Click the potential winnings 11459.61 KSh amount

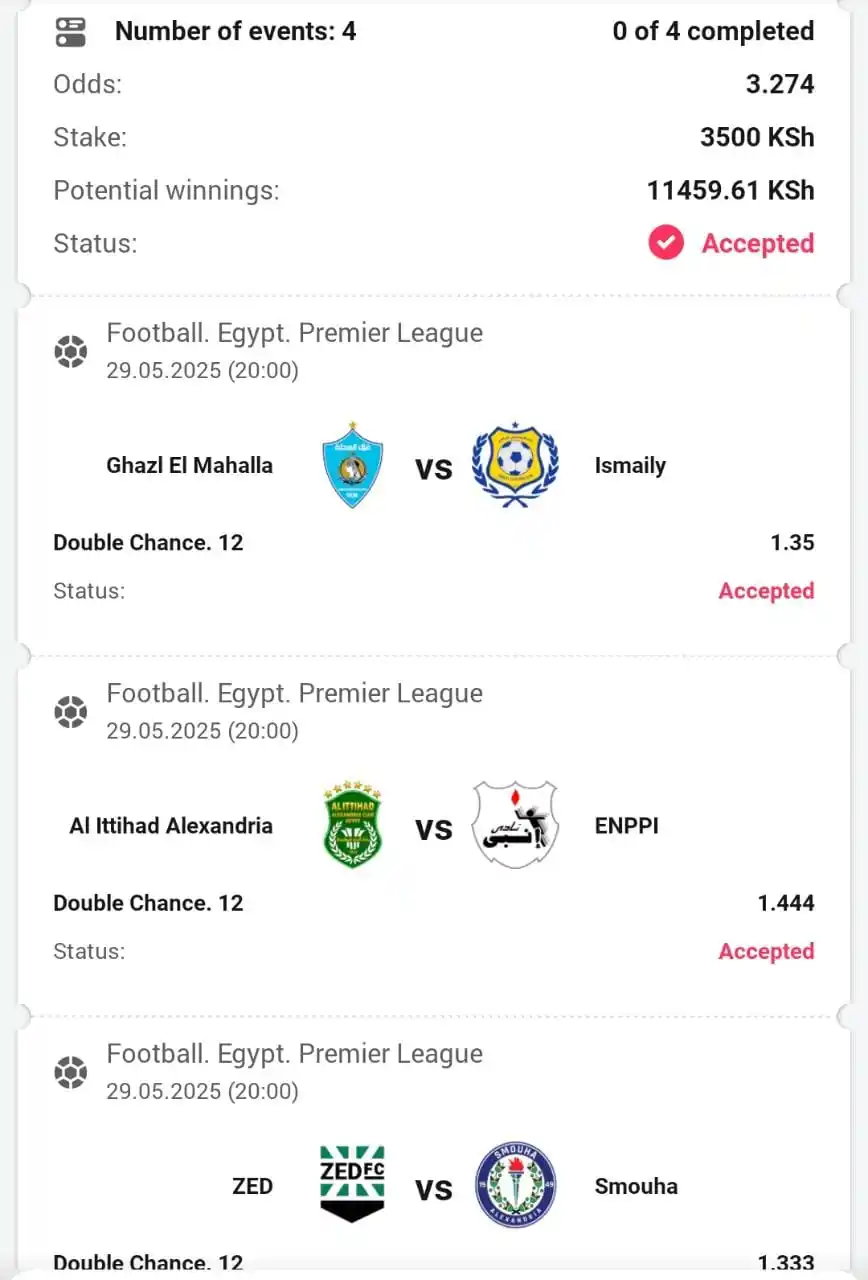[730, 190]
